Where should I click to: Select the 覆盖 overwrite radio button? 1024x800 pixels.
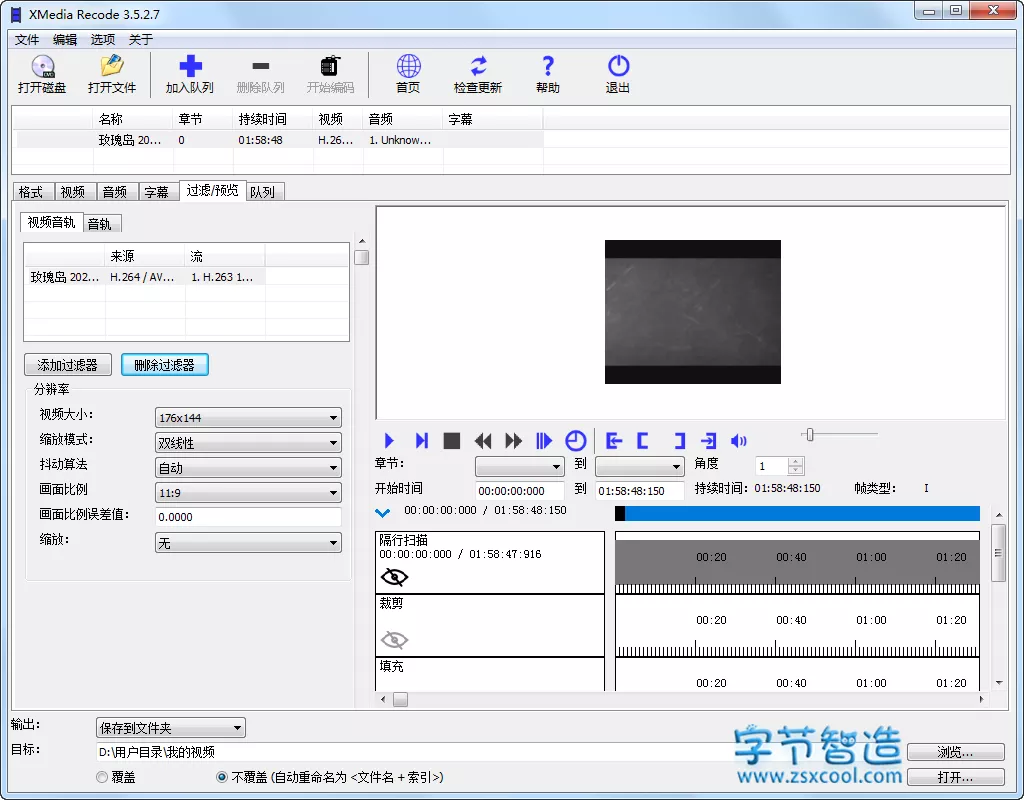pyautogui.click(x=102, y=777)
